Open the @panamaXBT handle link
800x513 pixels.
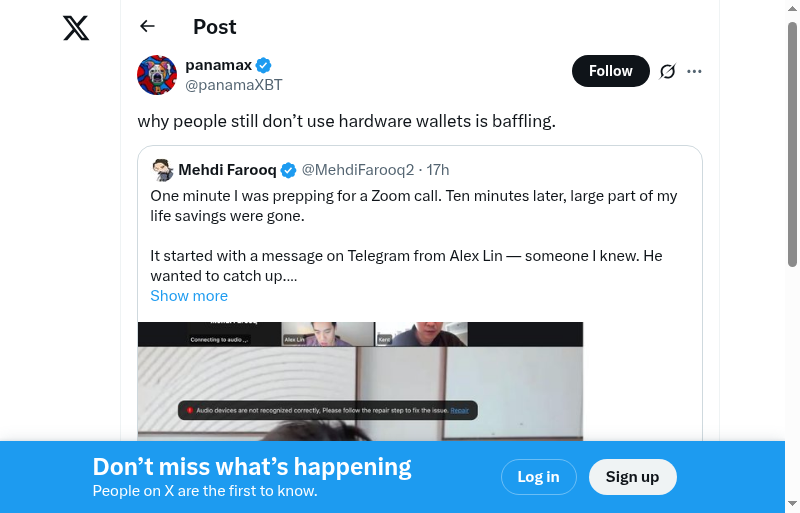click(234, 85)
